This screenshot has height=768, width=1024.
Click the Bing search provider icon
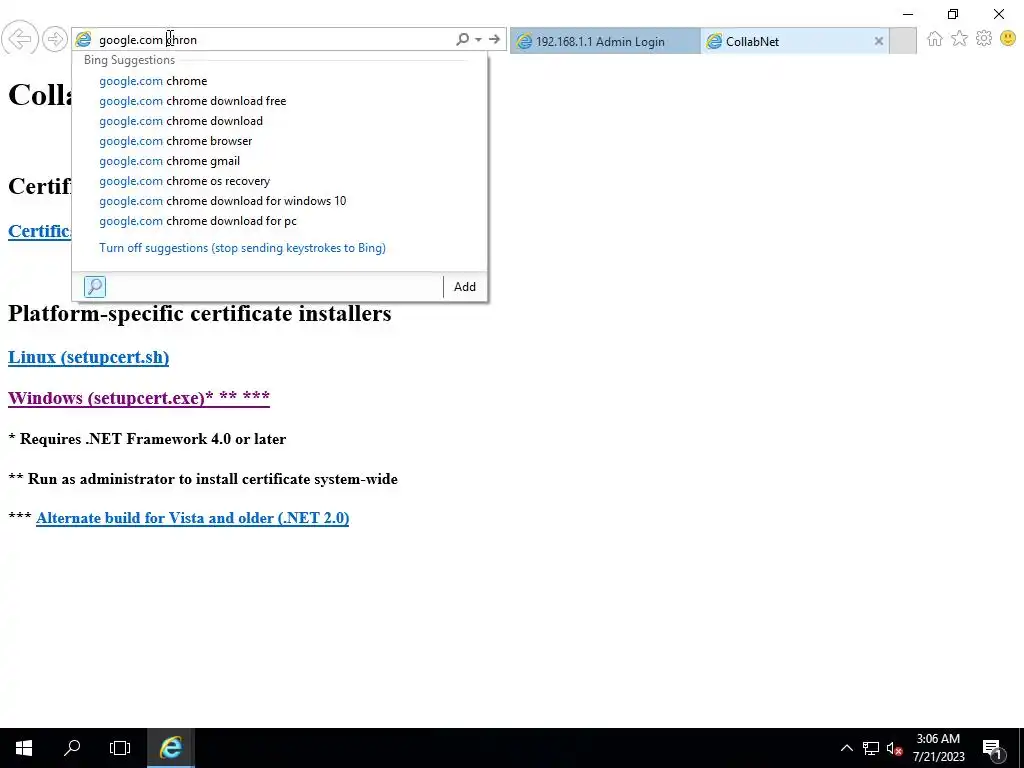(95, 287)
